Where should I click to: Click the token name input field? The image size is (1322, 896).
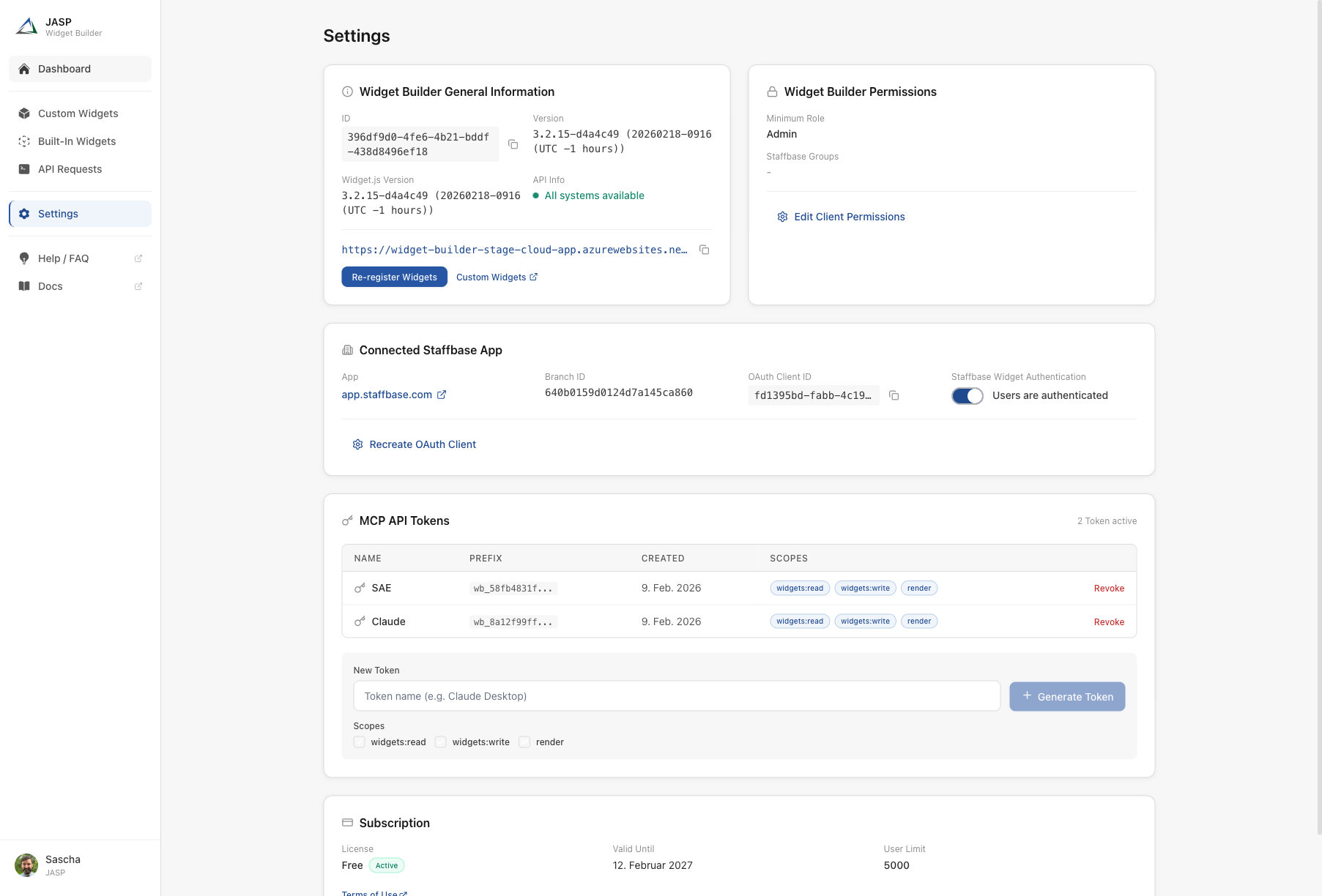[x=677, y=696]
